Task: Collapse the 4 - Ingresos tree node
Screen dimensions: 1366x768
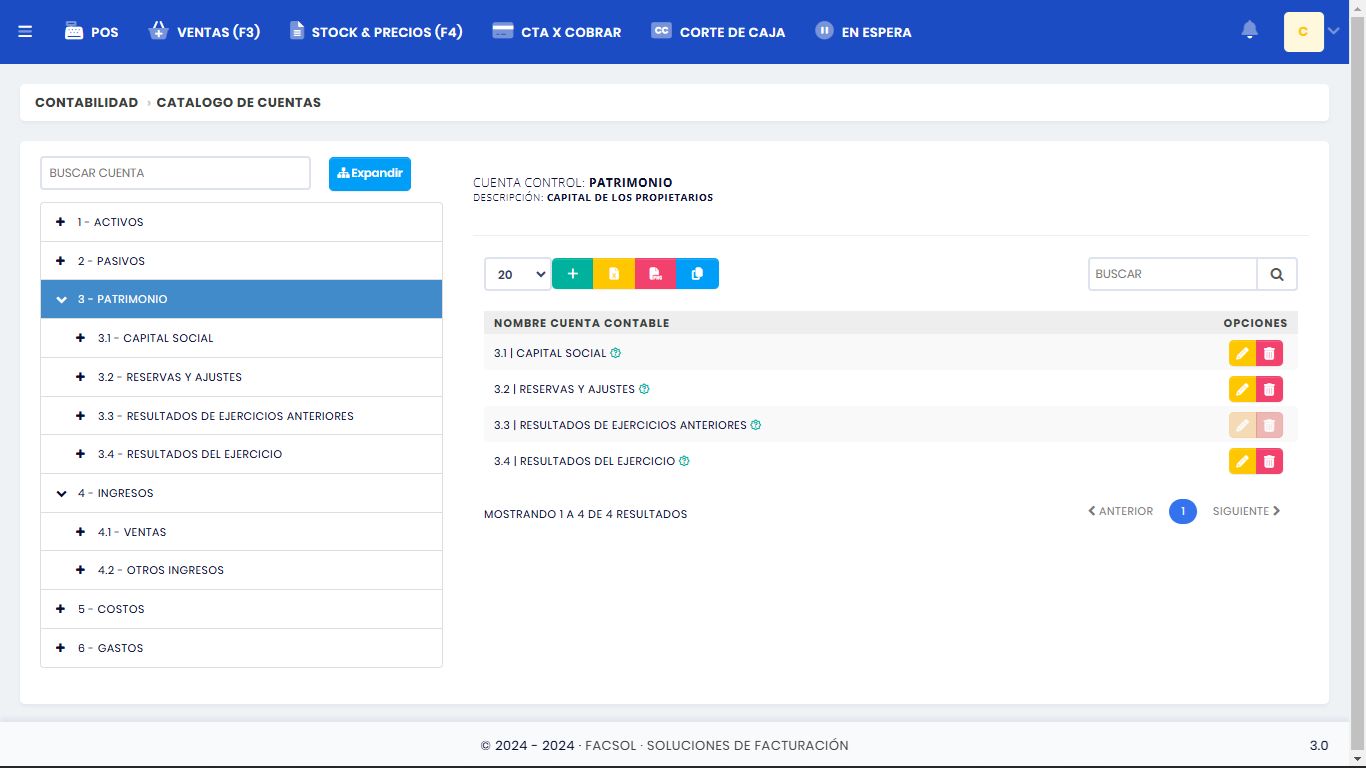Action: coord(61,493)
